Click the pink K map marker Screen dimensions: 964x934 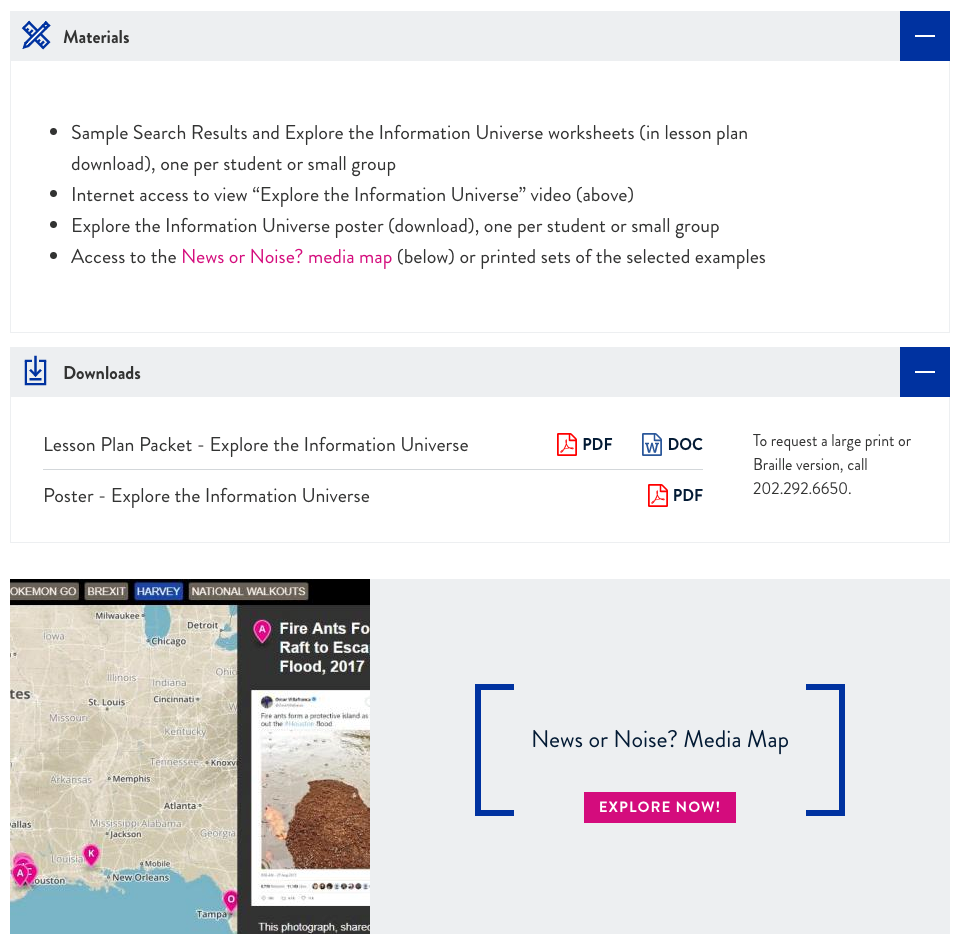tap(91, 855)
